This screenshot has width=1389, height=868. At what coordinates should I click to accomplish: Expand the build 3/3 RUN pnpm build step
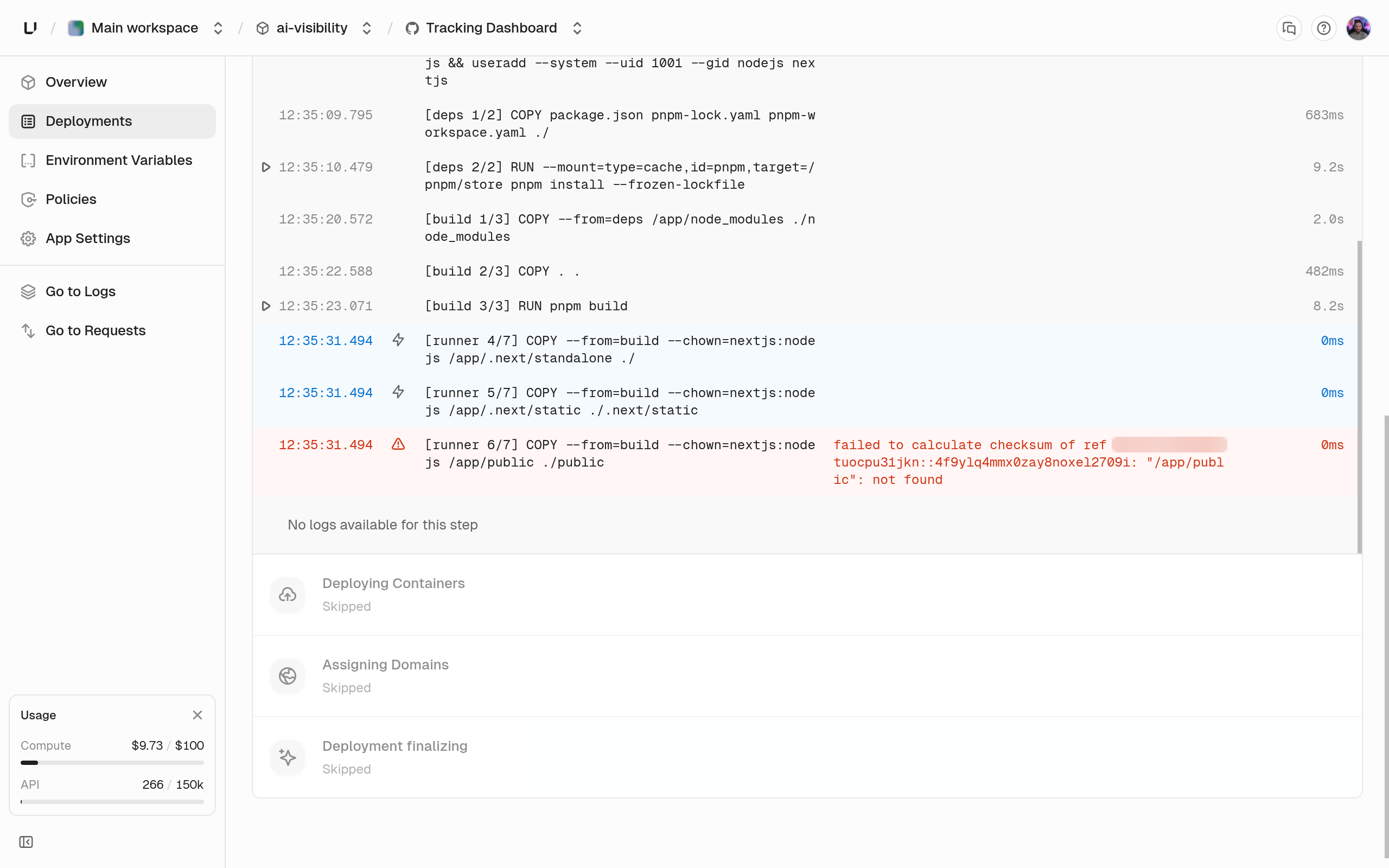pyautogui.click(x=266, y=306)
